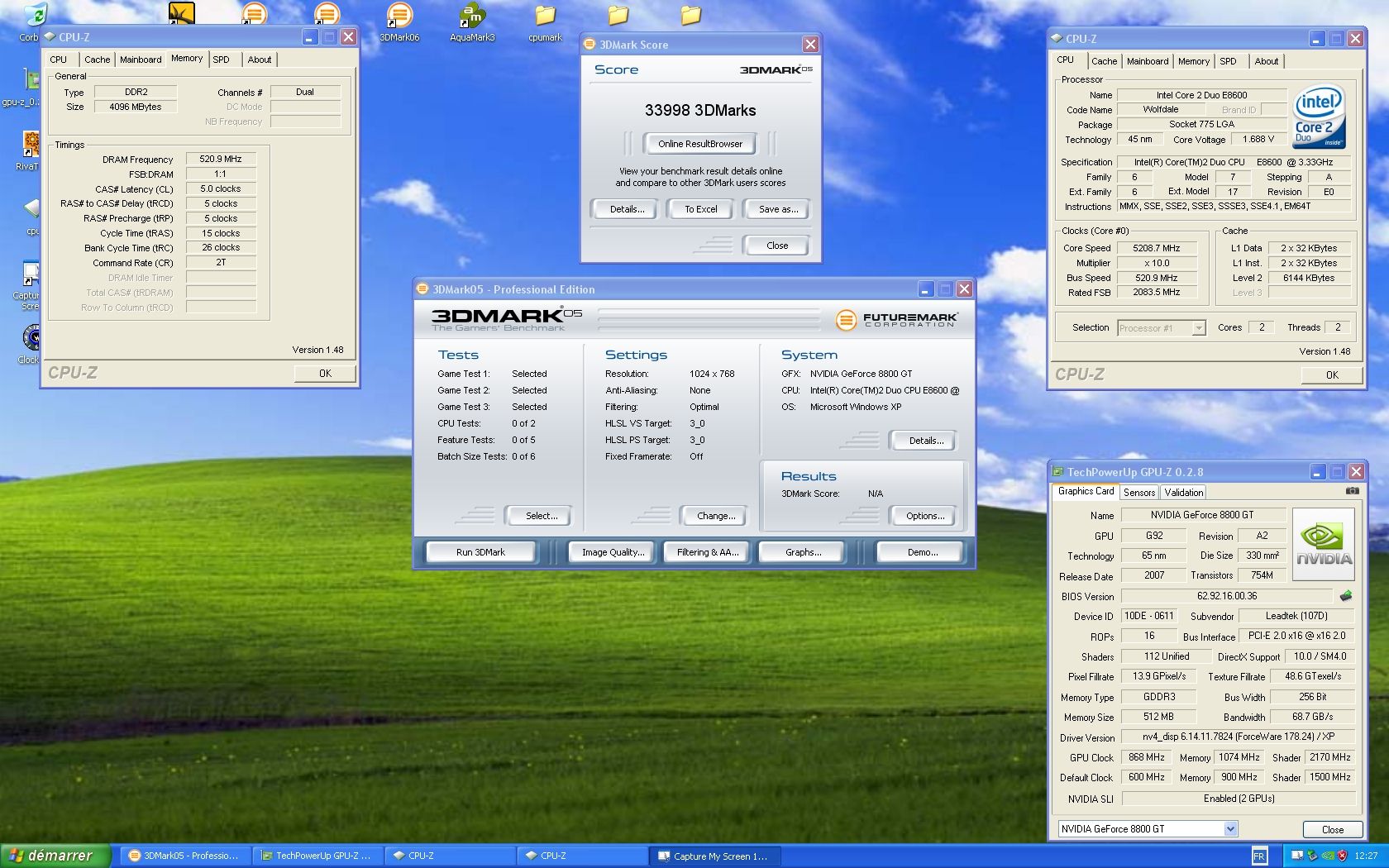Image resolution: width=1389 pixels, height=868 pixels.
Task: Click the taskbar clock showing 12:27
Action: (1366, 856)
